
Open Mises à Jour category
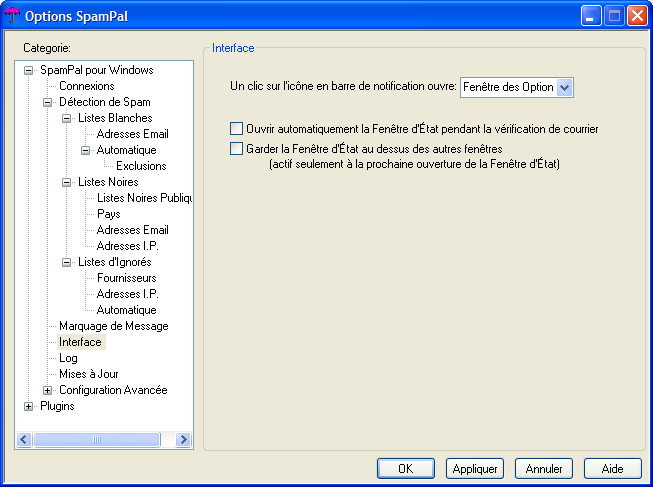pyautogui.click(x=89, y=374)
